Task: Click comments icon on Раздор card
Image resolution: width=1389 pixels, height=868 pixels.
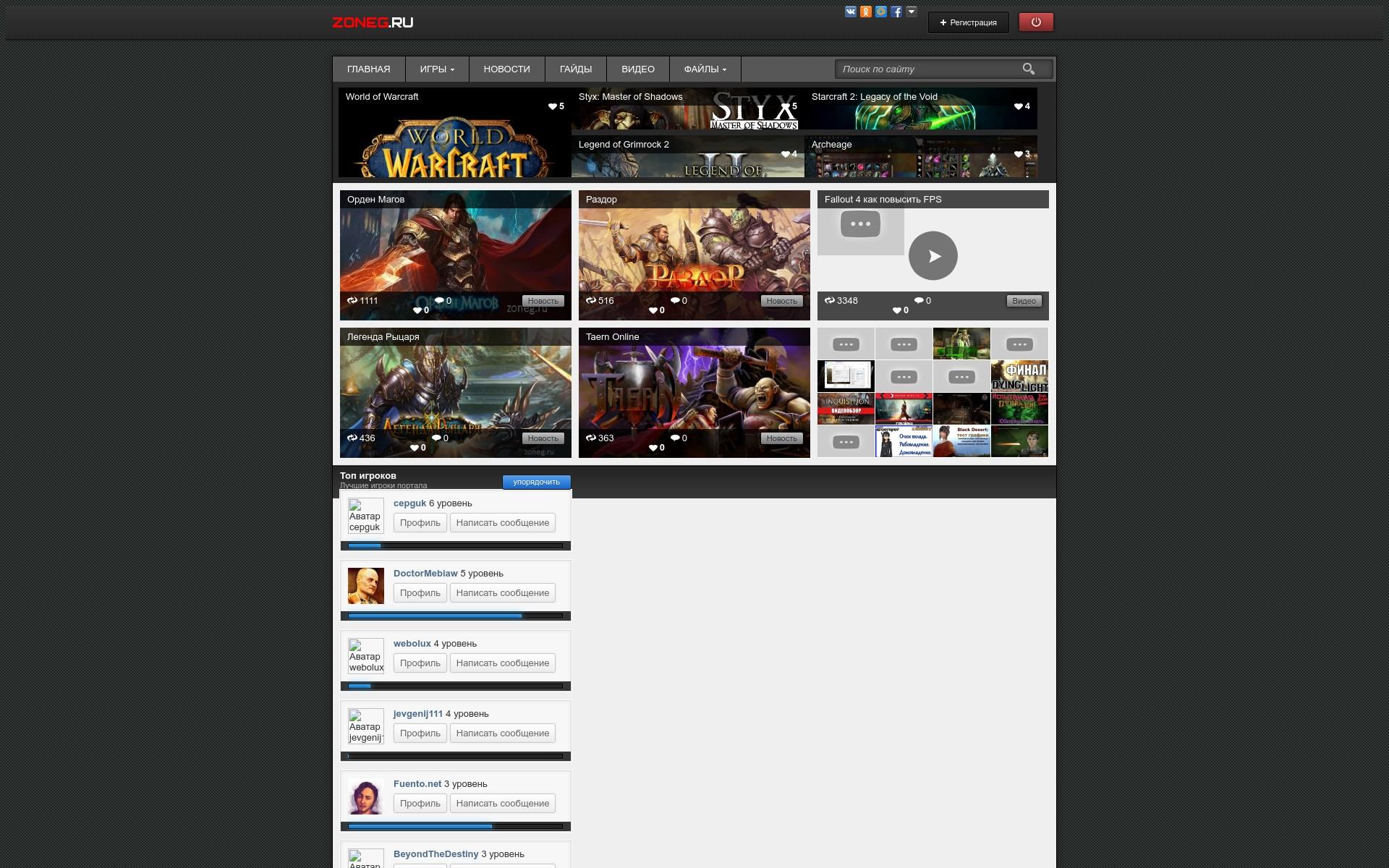Action: pos(675,300)
